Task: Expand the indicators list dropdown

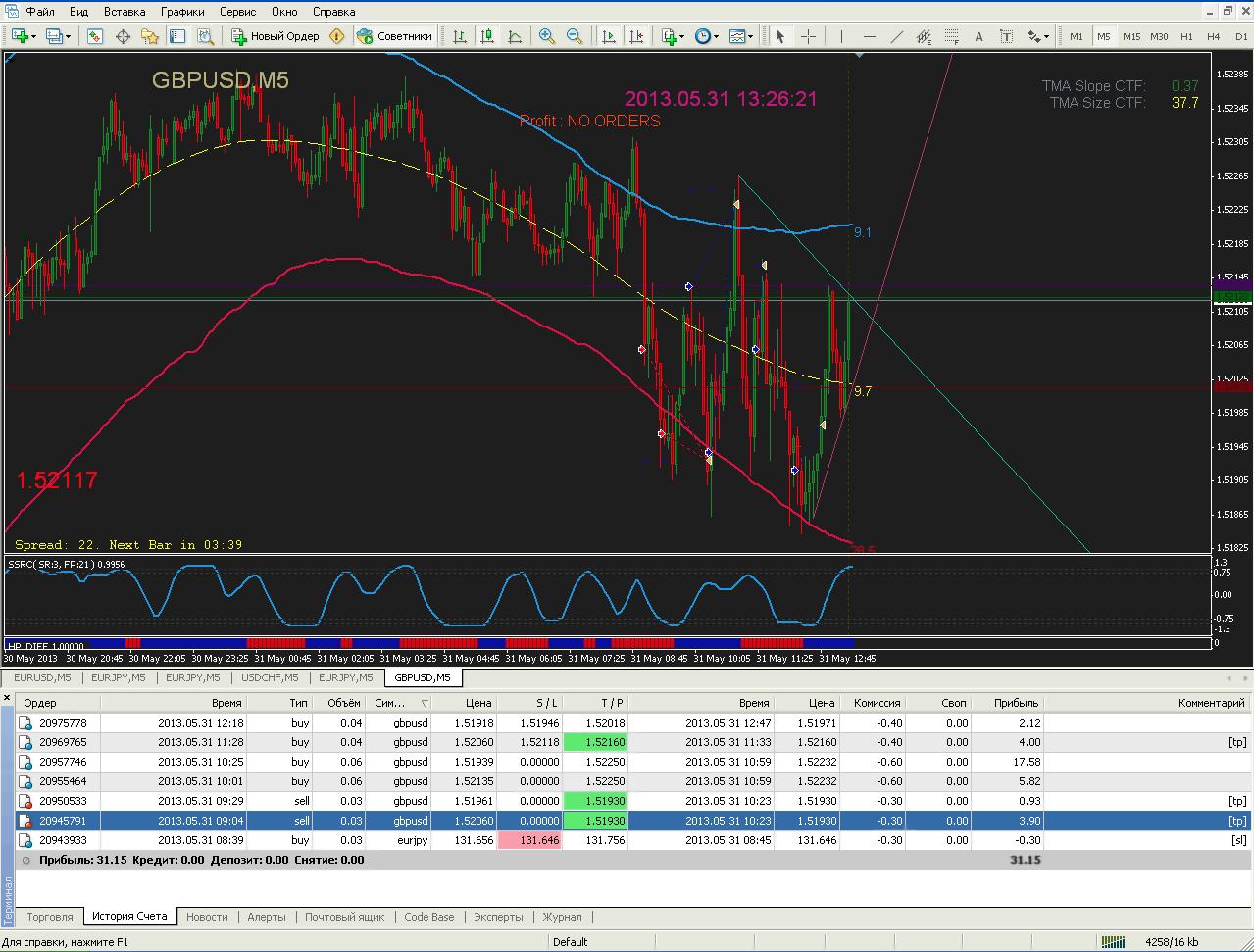Action: [x=683, y=36]
